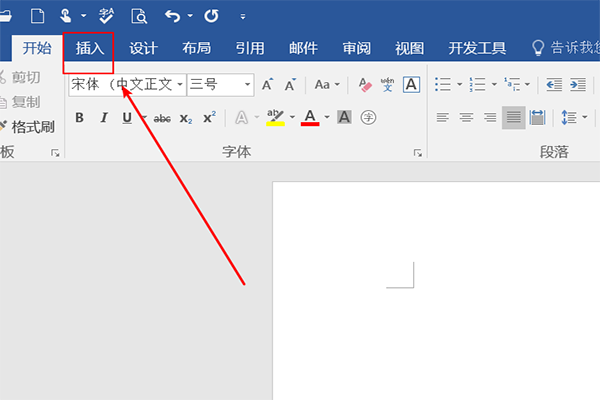
Task: Apply distributed alignment icon
Action: coord(537,117)
